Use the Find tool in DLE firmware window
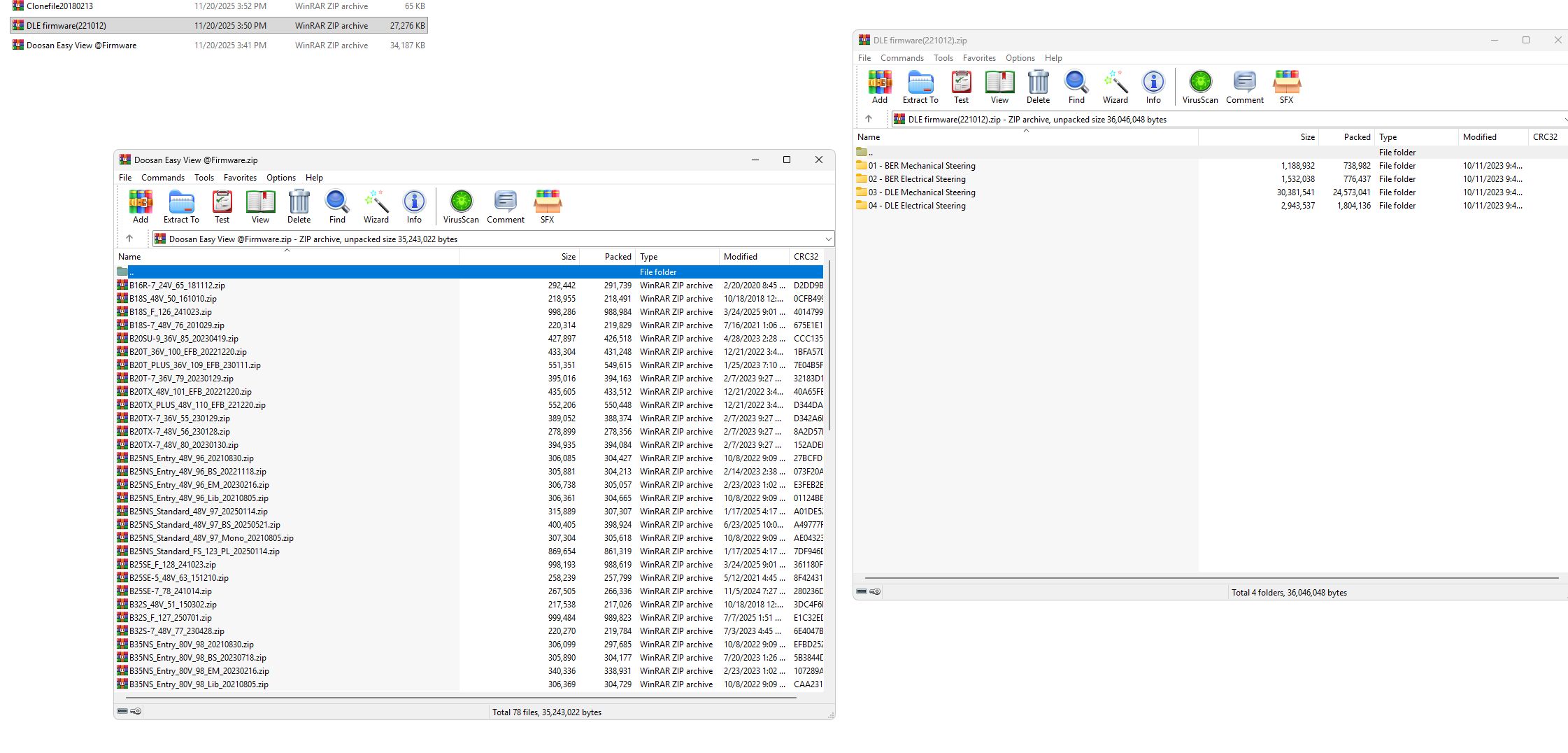The image size is (1568, 753). pyautogui.click(x=1076, y=85)
